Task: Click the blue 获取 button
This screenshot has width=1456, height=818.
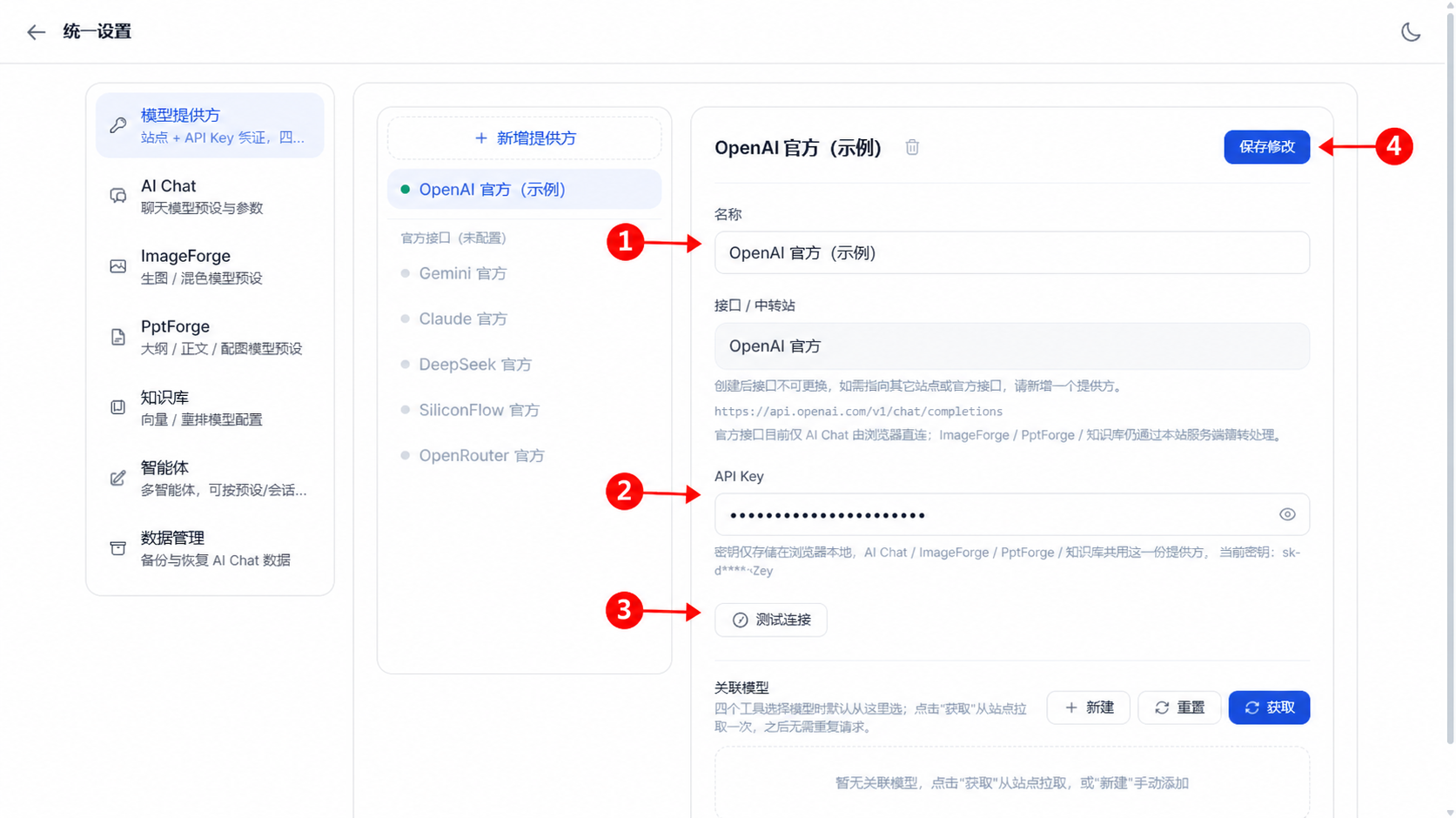Action: [x=1269, y=707]
